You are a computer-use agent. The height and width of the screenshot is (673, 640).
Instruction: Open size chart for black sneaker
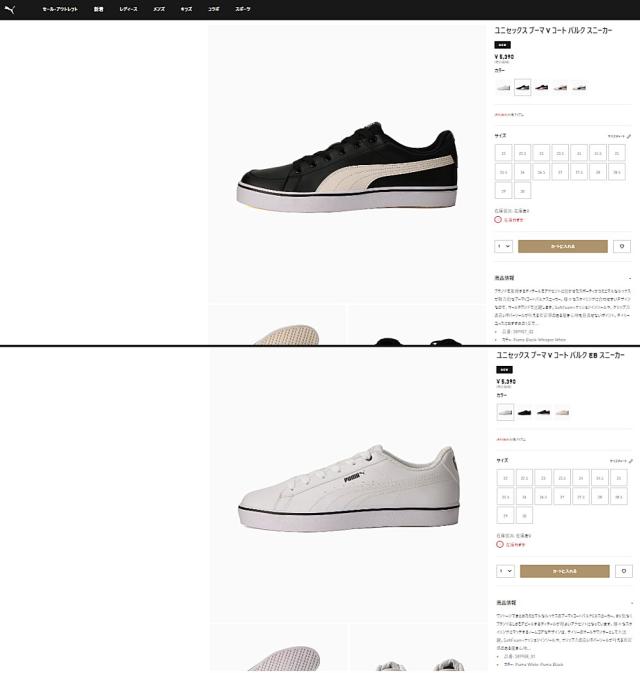619,136
